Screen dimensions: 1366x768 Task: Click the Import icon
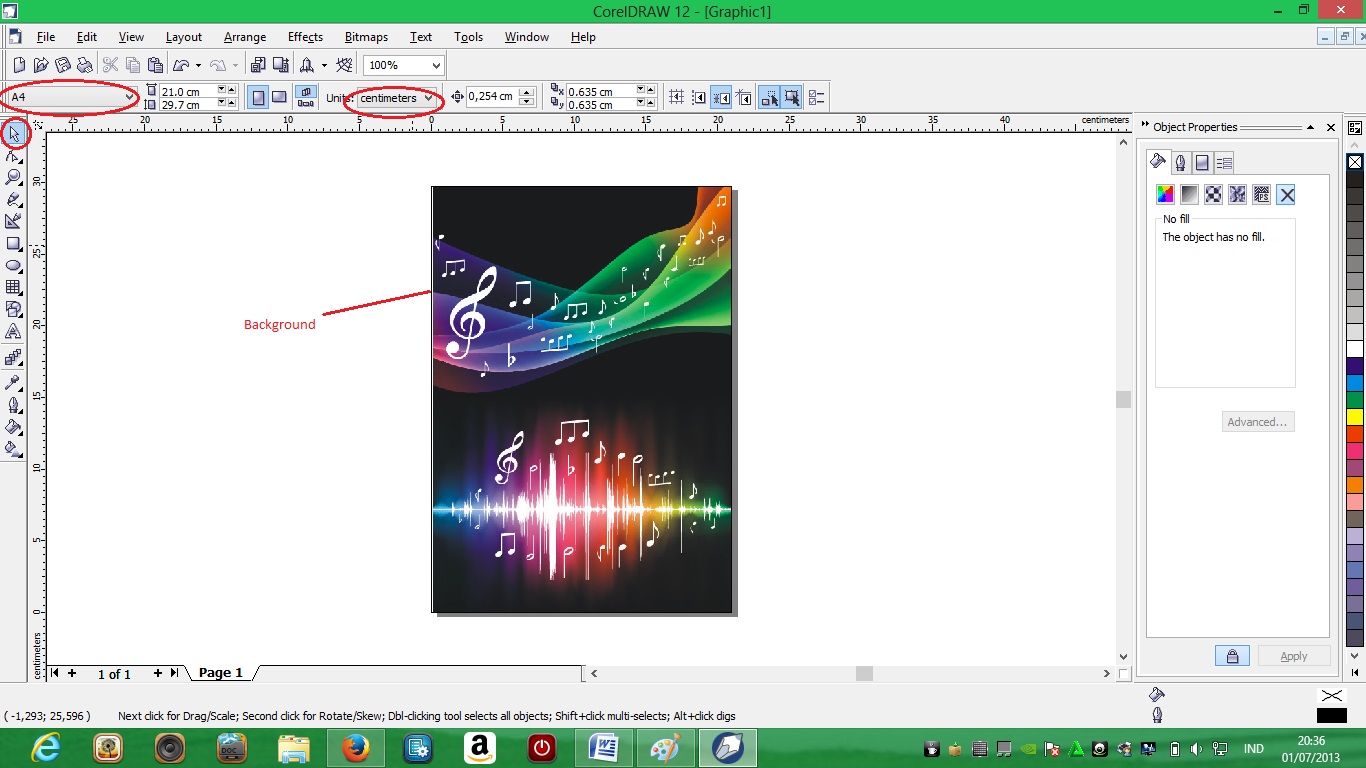coord(258,65)
